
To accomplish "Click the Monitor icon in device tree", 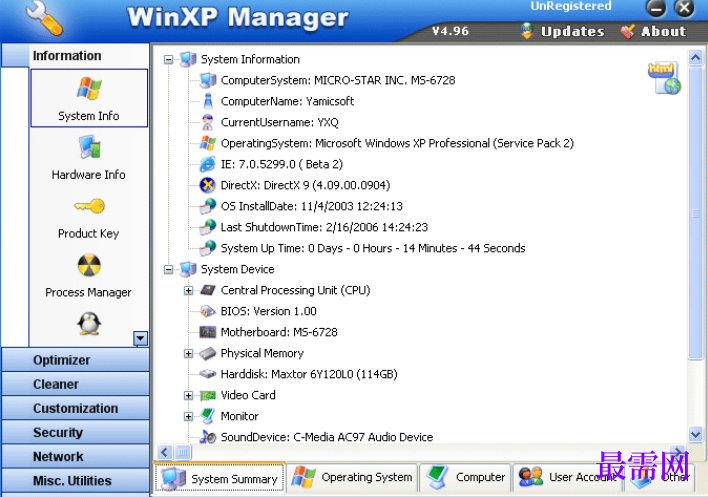I will point(208,416).
